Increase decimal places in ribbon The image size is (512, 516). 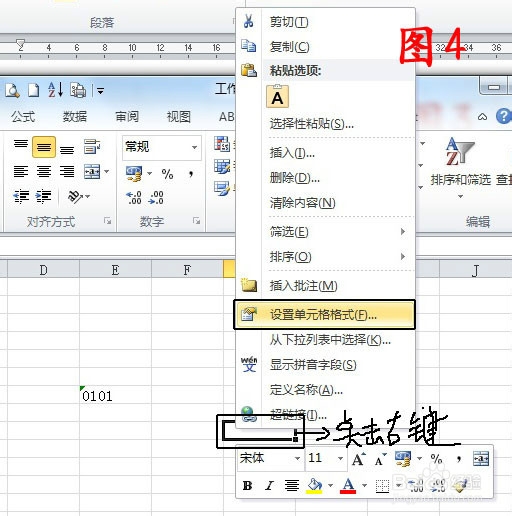(x=134, y=197)
